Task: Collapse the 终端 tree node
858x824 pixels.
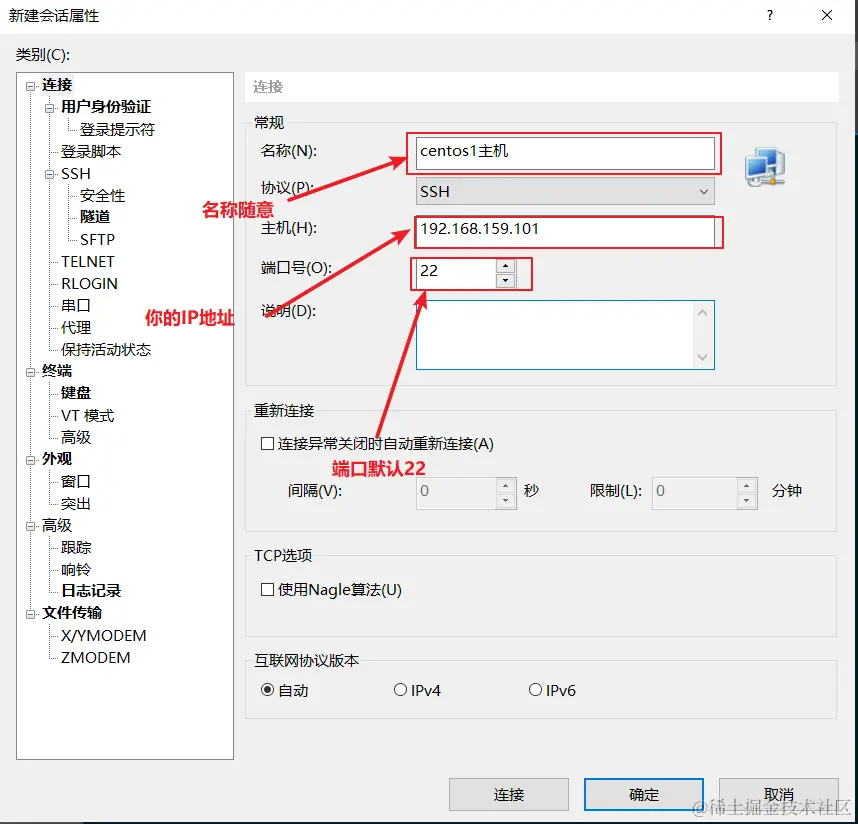Action: tap(31, 372)
